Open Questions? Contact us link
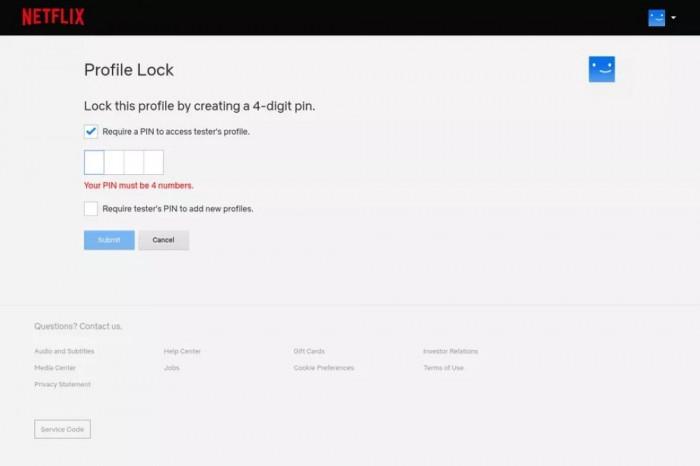The height and width of the screenshot is (466, 700). tap(78, 326)
